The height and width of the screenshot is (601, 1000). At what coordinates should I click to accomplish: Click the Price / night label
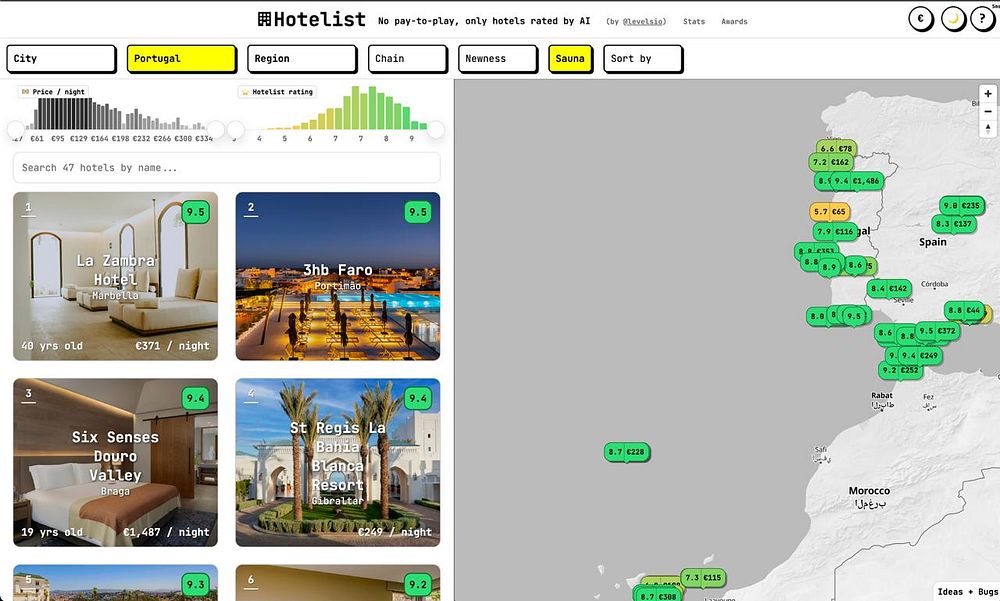point(53,92)
